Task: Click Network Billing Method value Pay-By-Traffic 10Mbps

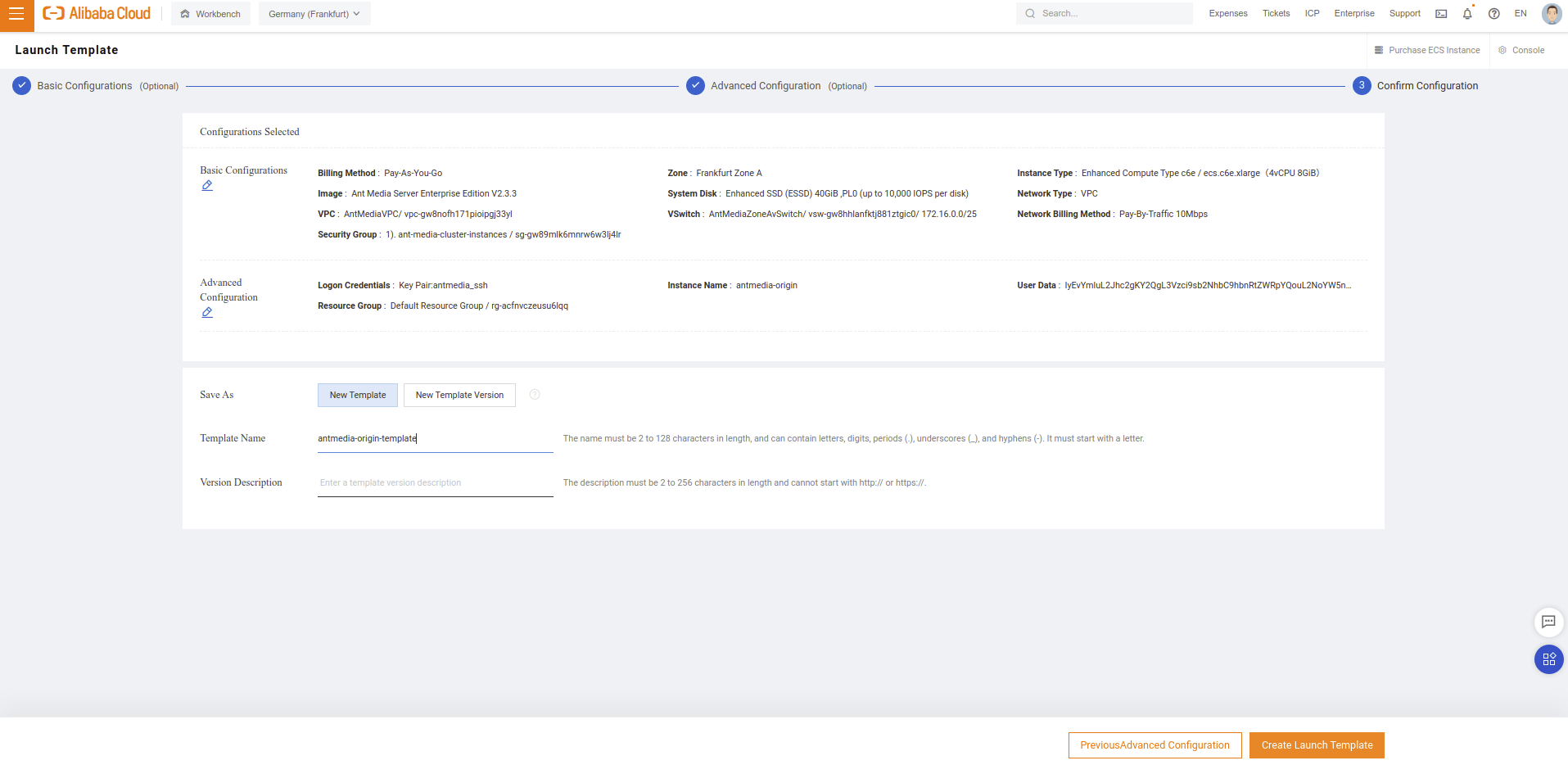Action: click(1164, 215)
